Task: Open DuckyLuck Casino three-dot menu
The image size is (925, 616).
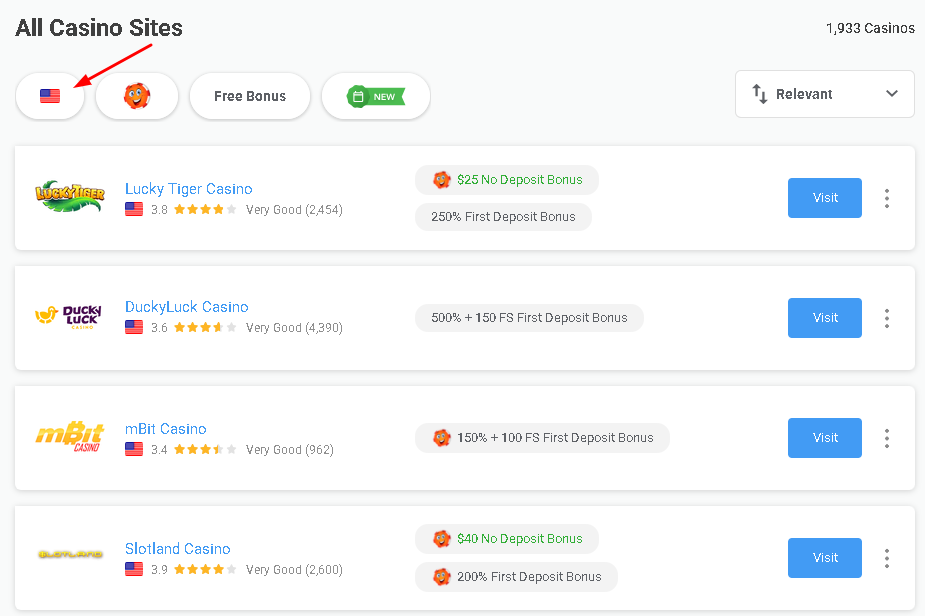Action: [886, 318]
